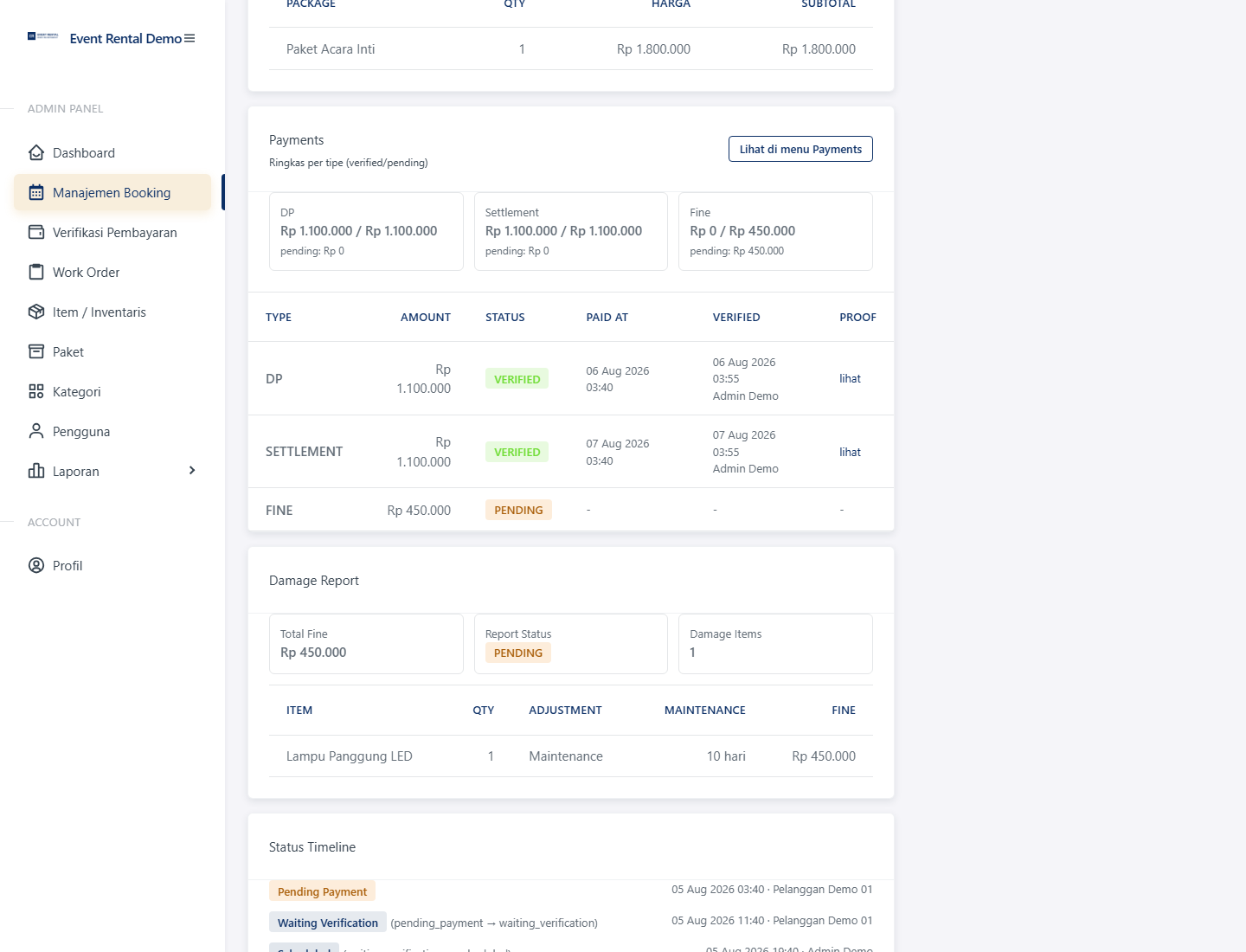The width and height of the screenshot is (1246, 952).
Task: Open the Work Order menu item
Action: point(112,273)
